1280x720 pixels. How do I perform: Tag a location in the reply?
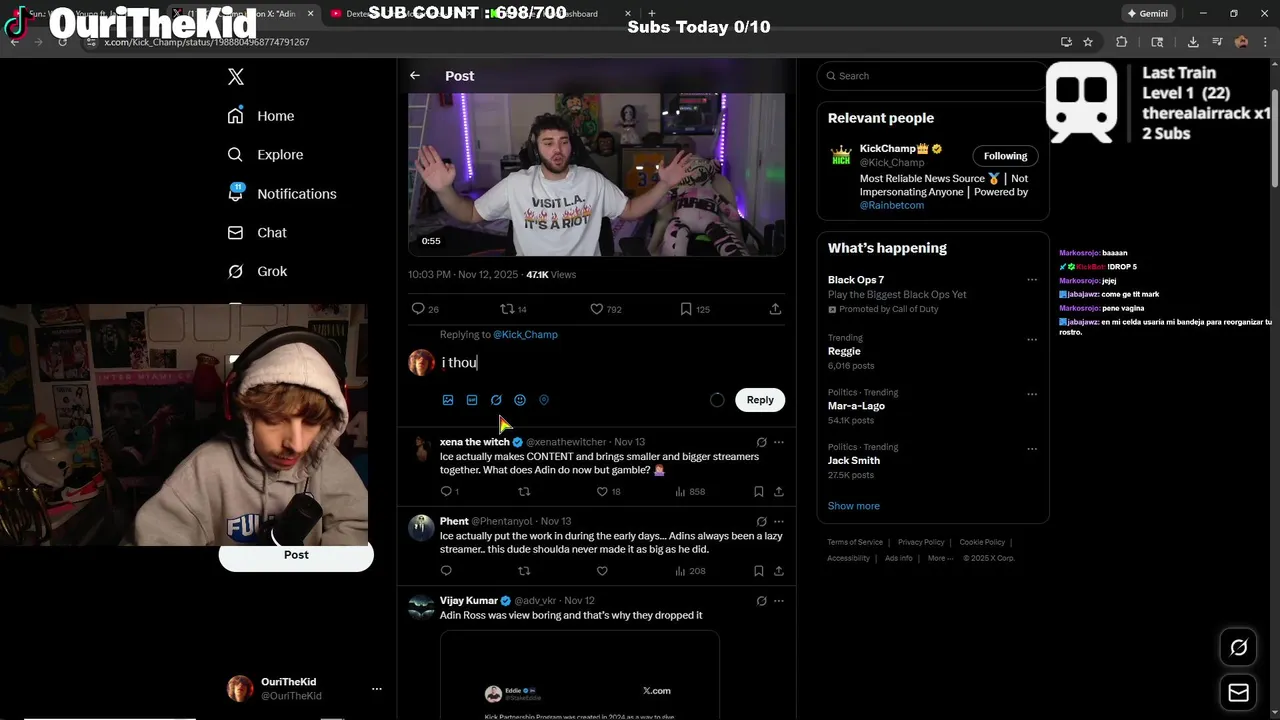pyautogui.click(x=544, y=400)
